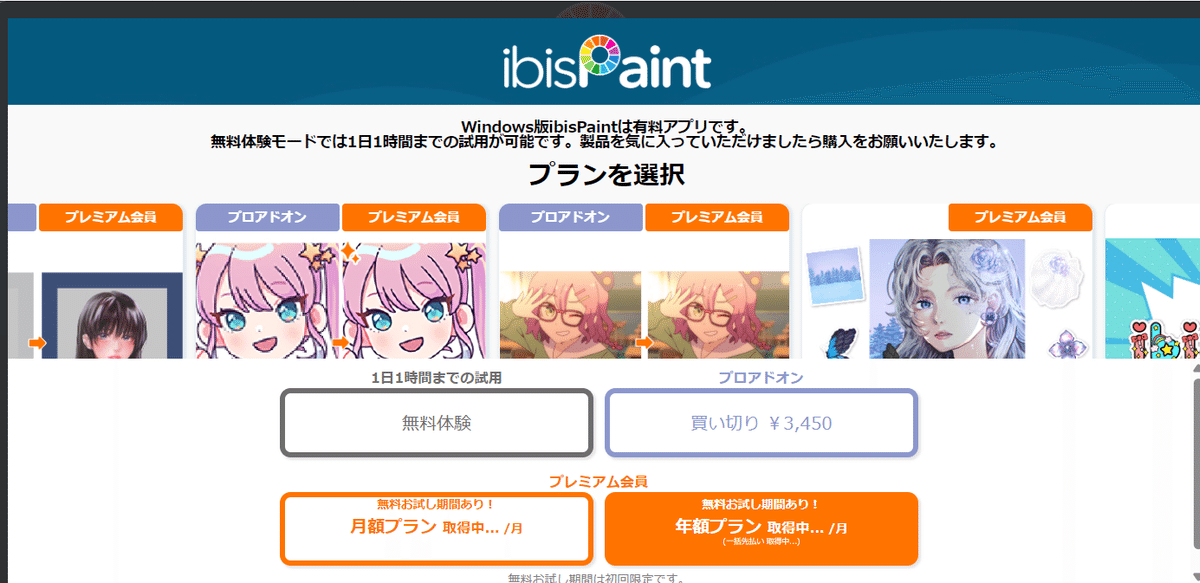Select プレミアム会員 tab above pink-haired girl

click(414, 217)
